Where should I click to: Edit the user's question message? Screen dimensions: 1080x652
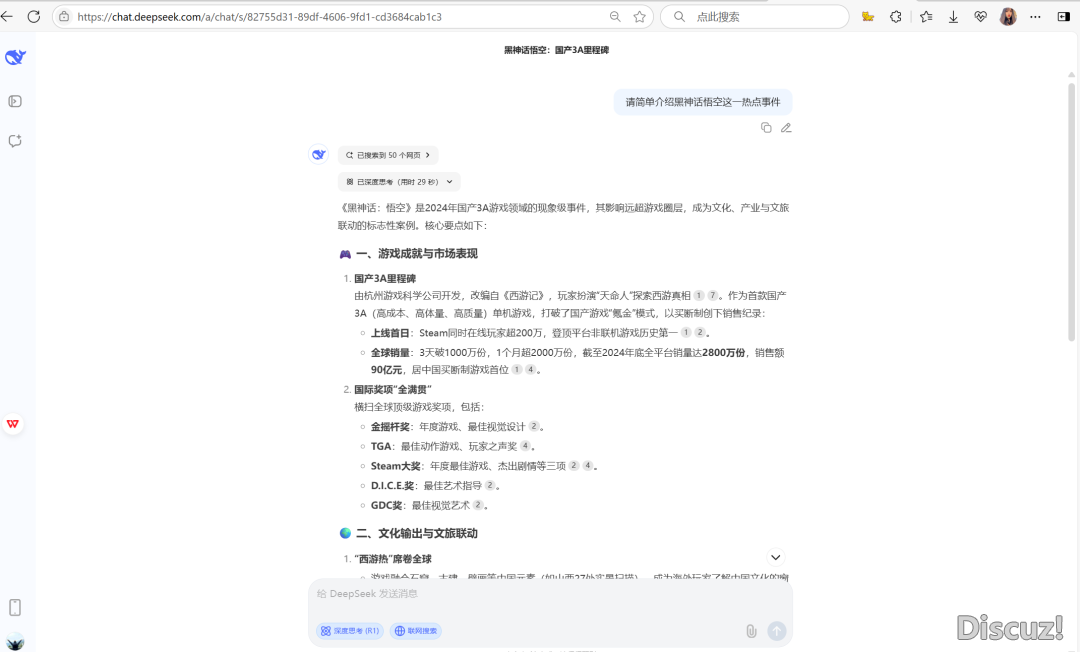(x=786, y=128)
